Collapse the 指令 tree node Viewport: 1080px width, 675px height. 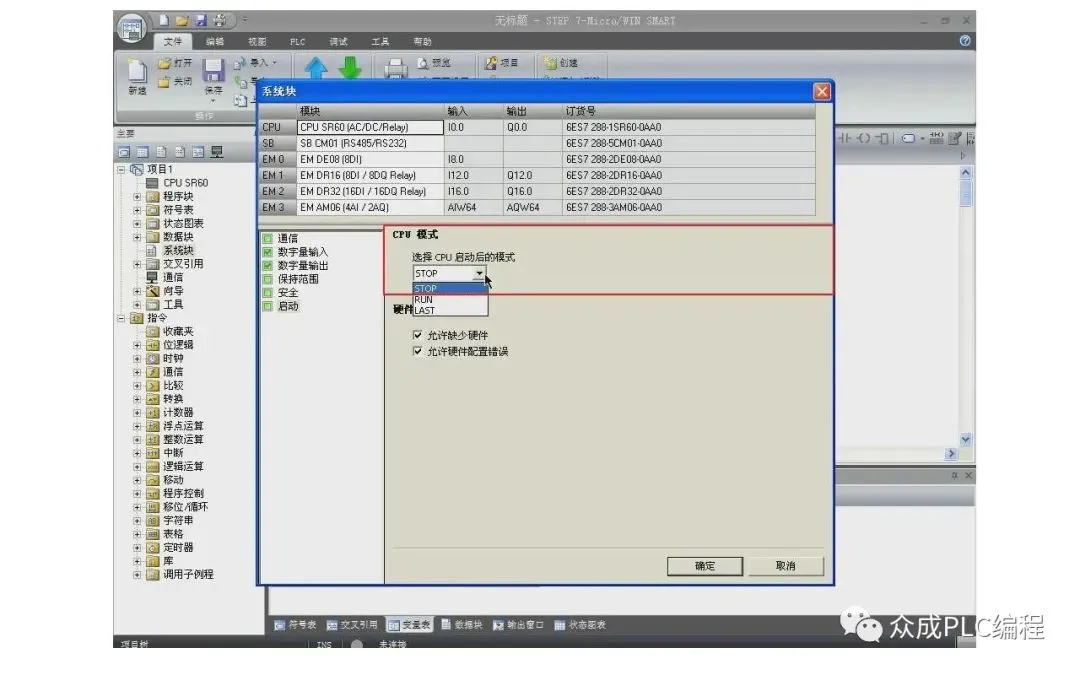(121, 318)
